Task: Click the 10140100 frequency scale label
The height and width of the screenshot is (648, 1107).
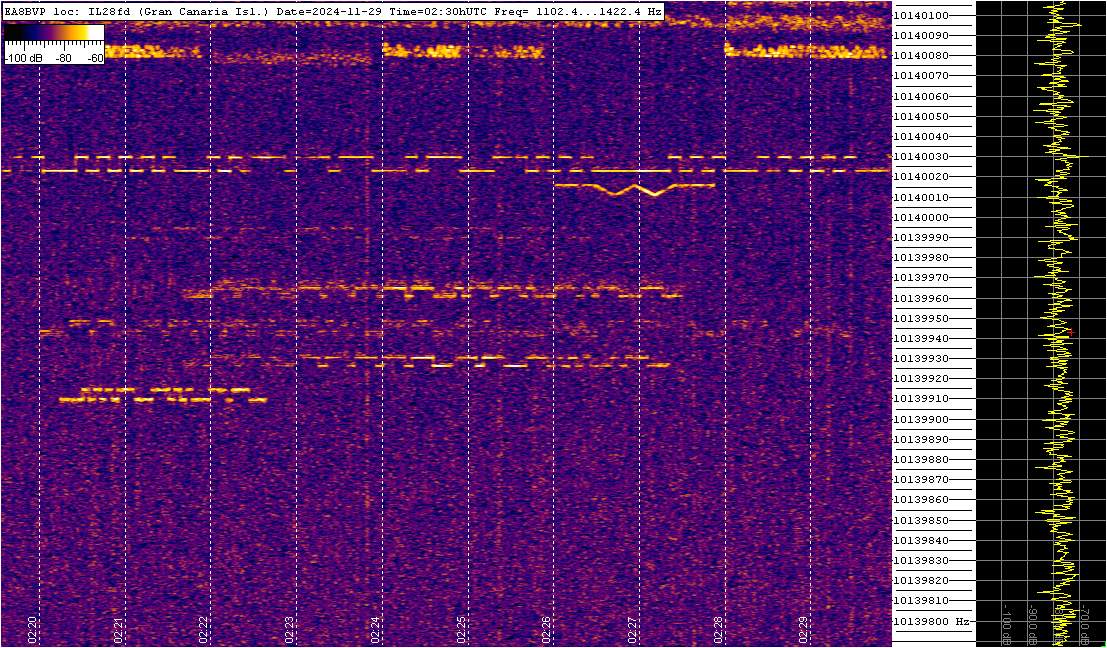Action: click(921, 16)
